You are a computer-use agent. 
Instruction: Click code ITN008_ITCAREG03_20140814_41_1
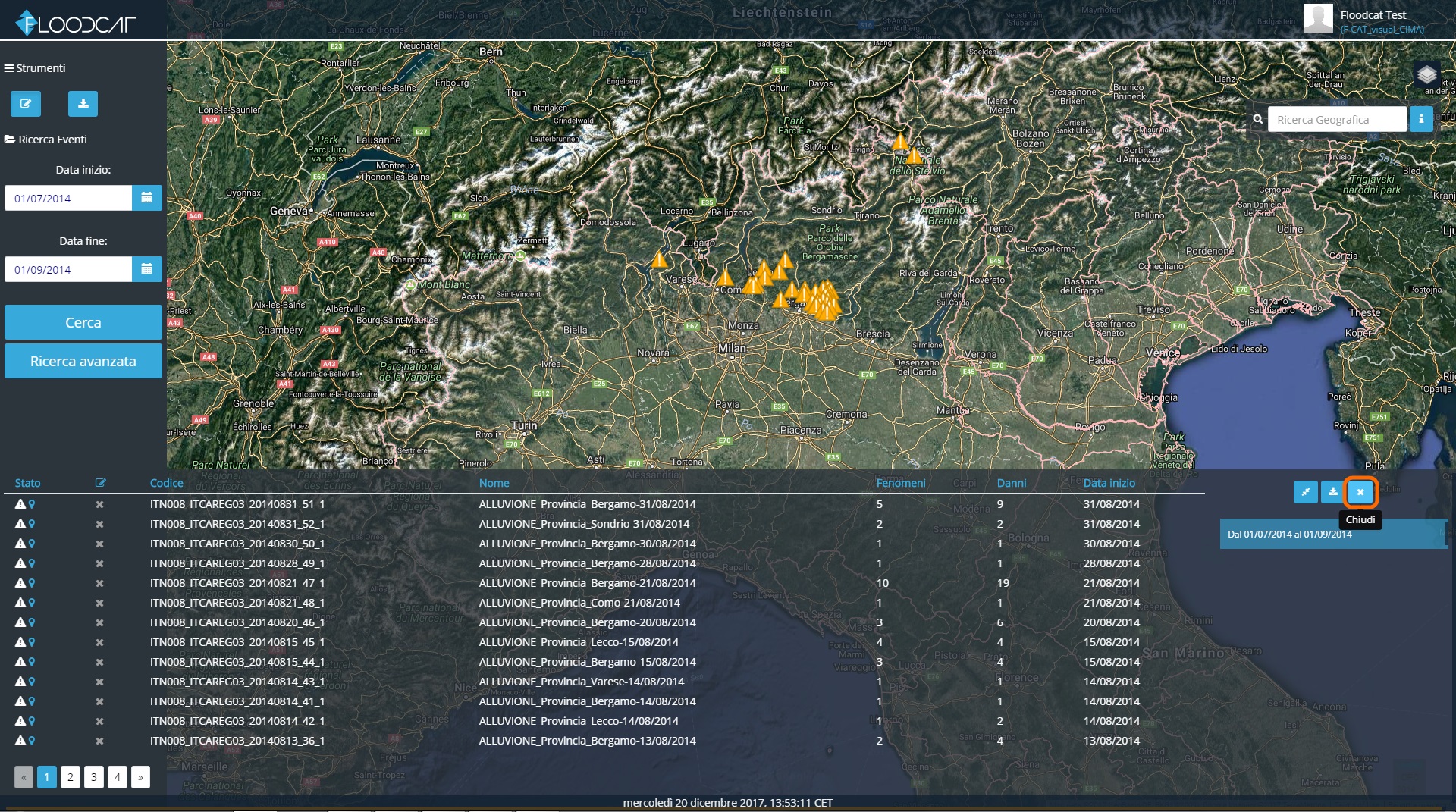pos(237,701)
